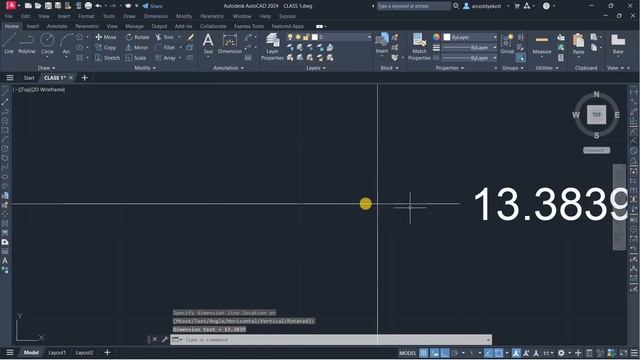This screenshot has width=640, height=360.
Task: Expand the Properties panel
Action: (449, 68)
